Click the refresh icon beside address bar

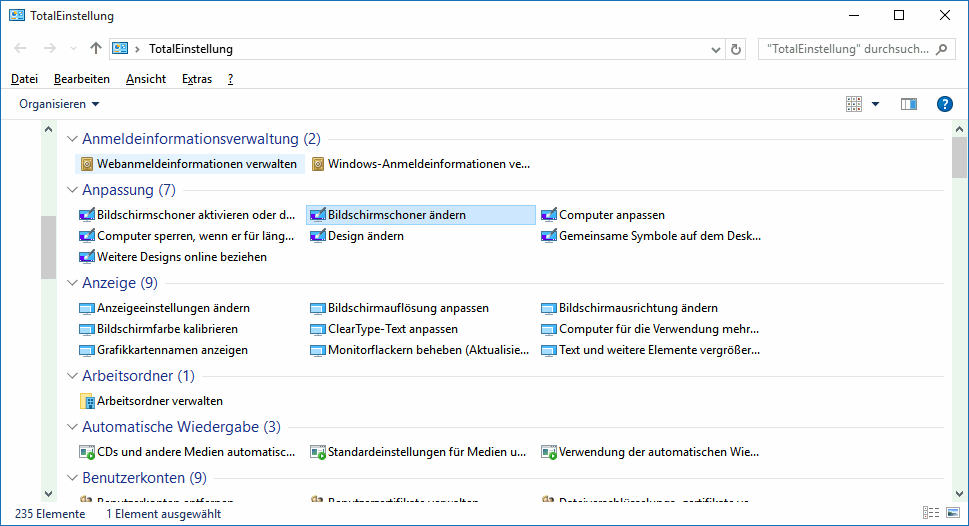click(x=737, y=48)
